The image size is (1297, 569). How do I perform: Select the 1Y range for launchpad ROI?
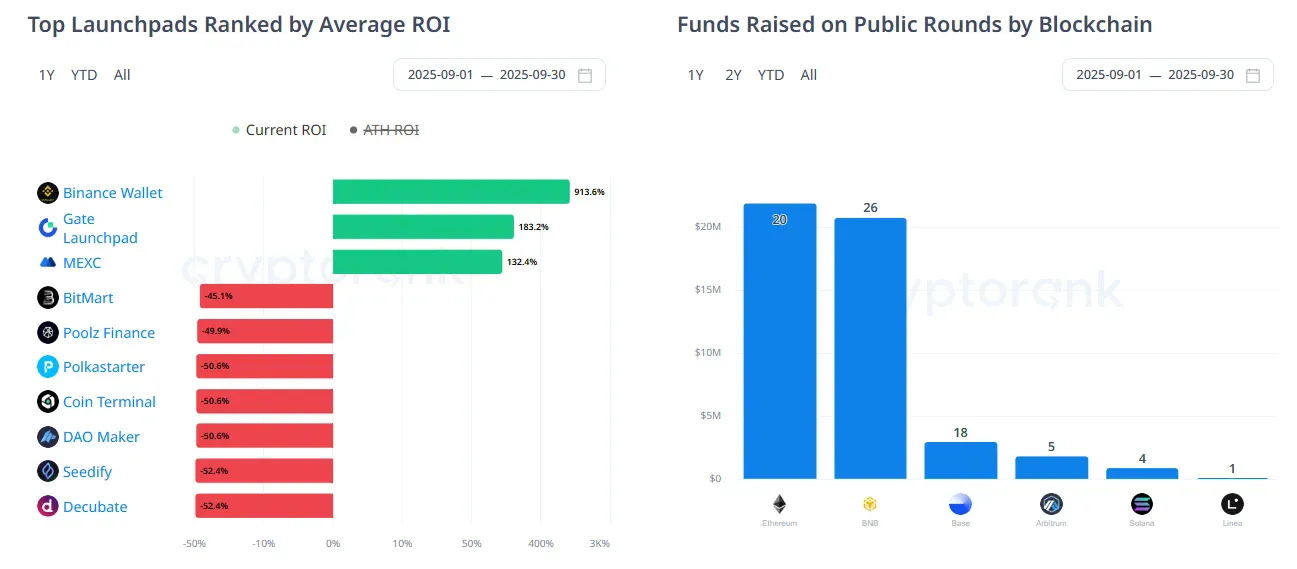coord(47,75)
